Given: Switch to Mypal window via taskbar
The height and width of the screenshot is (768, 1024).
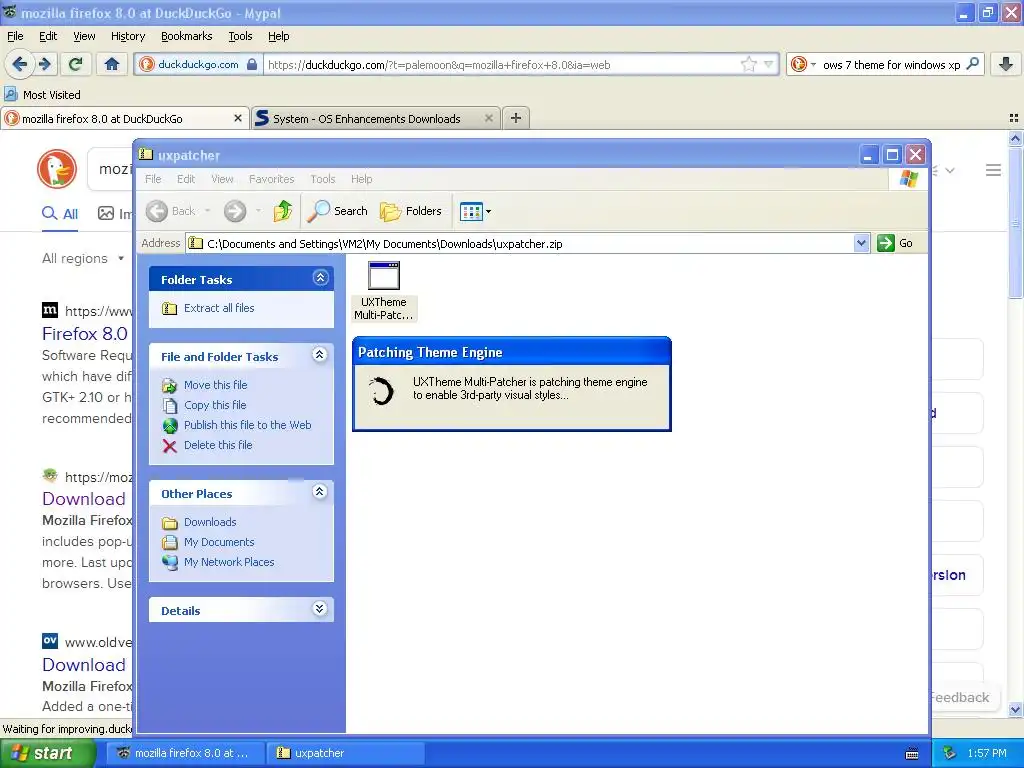Looking at the screenshot, I should 184,753.
